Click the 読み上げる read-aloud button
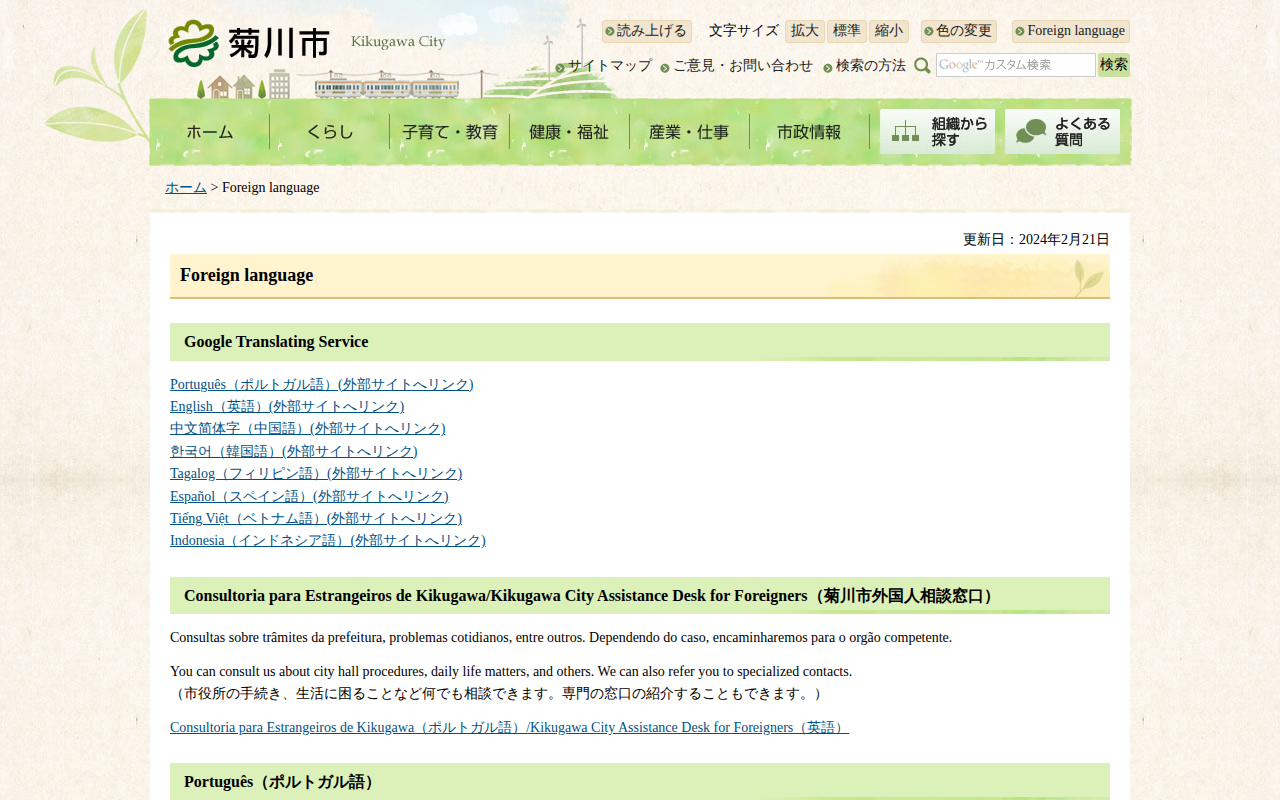Screen dimensions: 1280x800 [647, 31]
